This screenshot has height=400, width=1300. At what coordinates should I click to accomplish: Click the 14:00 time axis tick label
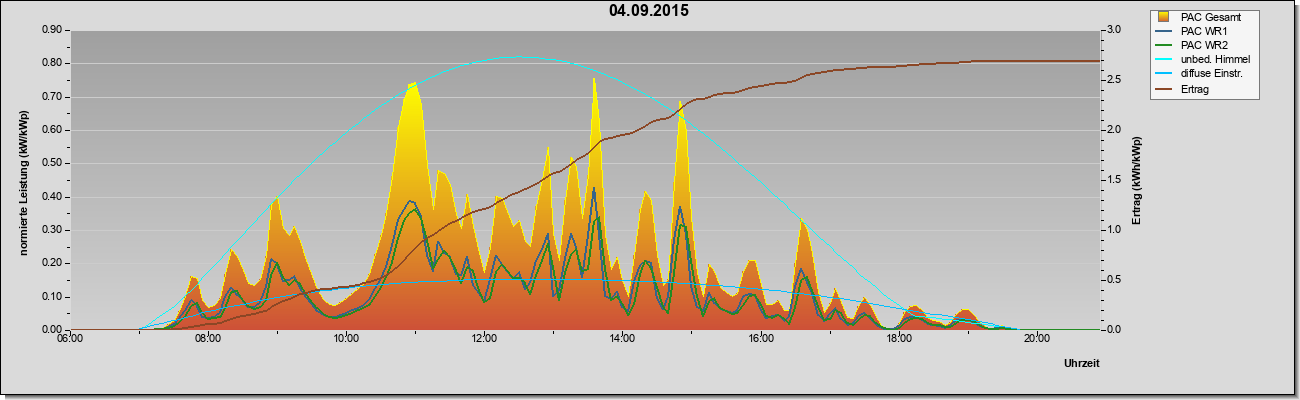[x=622, y=338]
